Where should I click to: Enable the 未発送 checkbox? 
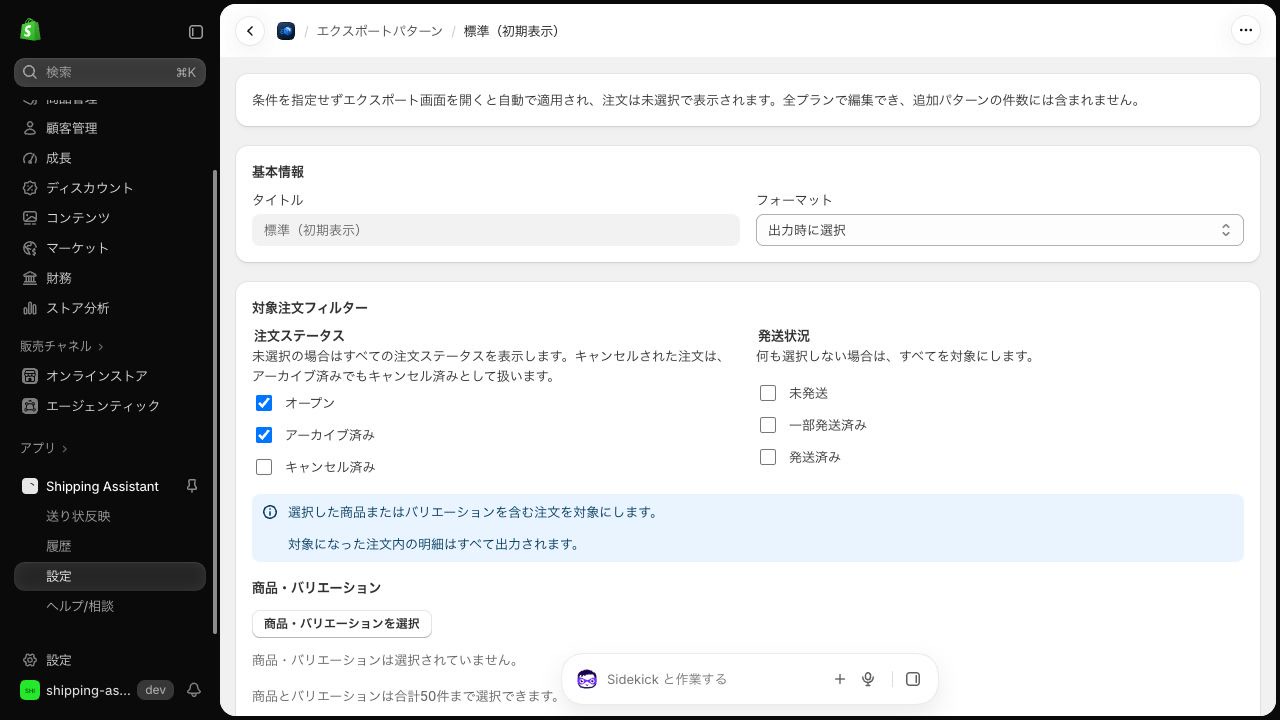(x=768, y=393)
